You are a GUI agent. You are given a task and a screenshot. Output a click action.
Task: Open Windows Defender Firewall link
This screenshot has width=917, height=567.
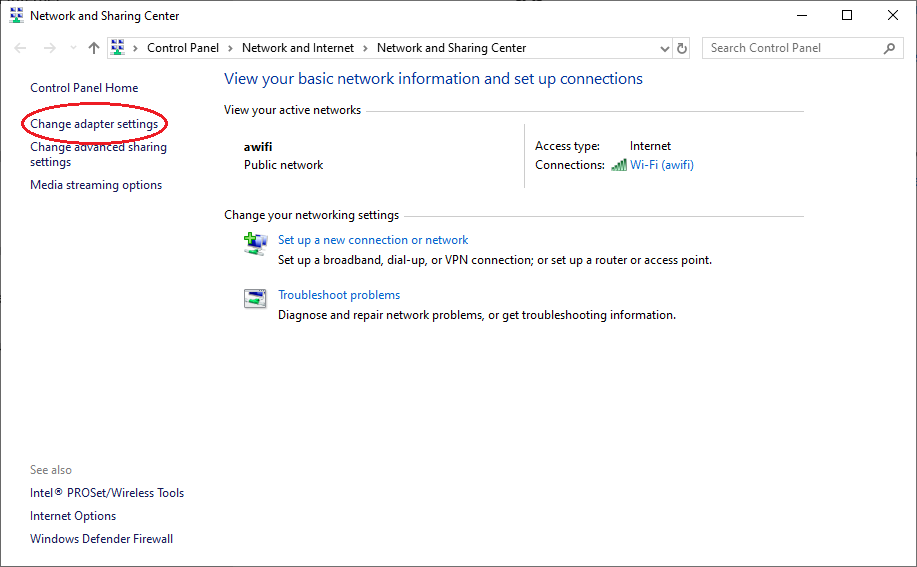pos(101,539)
